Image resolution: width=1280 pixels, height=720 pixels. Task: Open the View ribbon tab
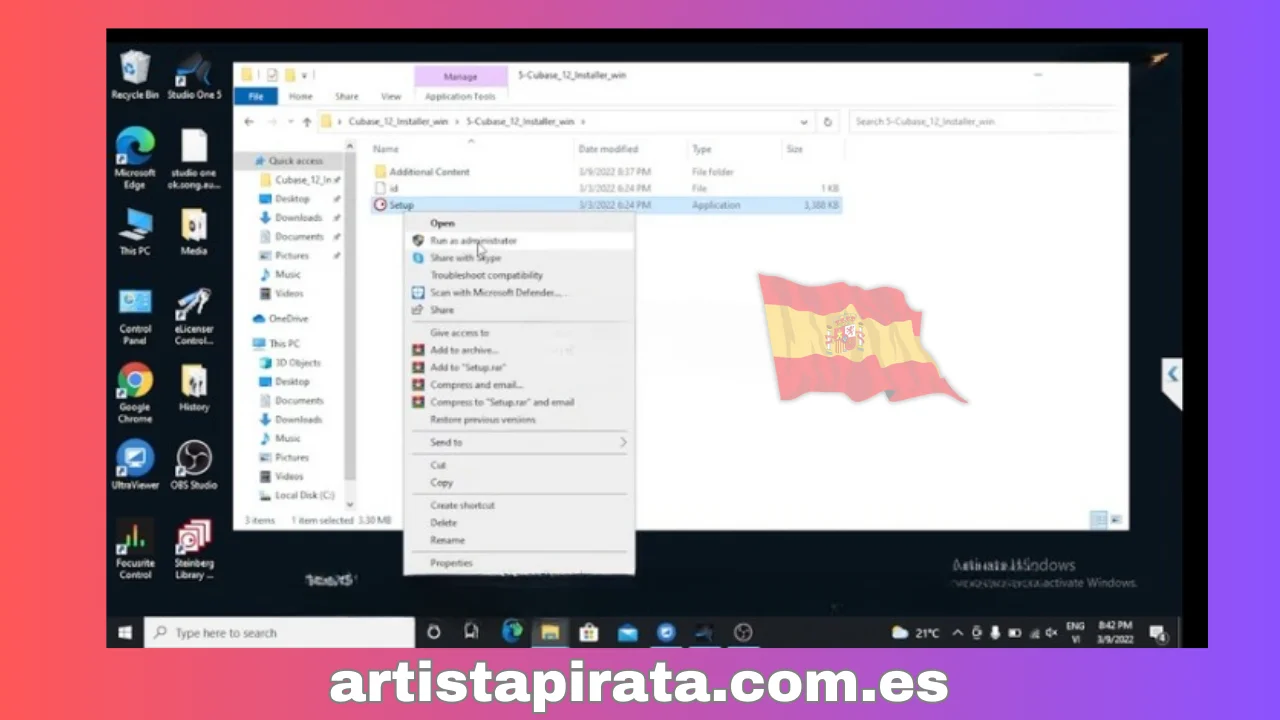coord(391,97)
